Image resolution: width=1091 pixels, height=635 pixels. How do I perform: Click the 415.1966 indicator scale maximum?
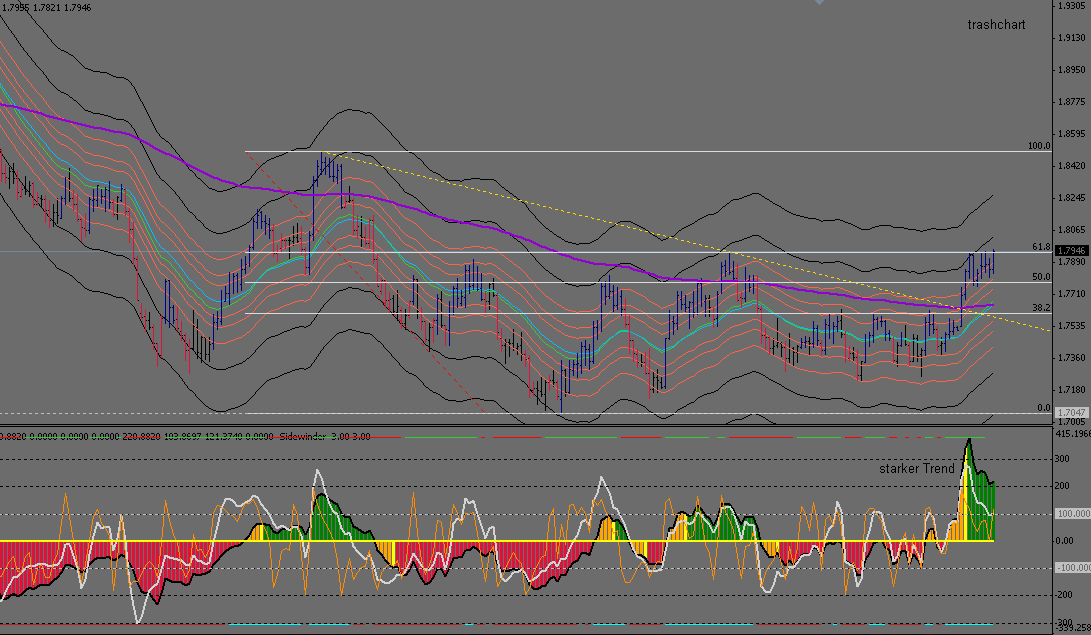tap(1071, 434)
